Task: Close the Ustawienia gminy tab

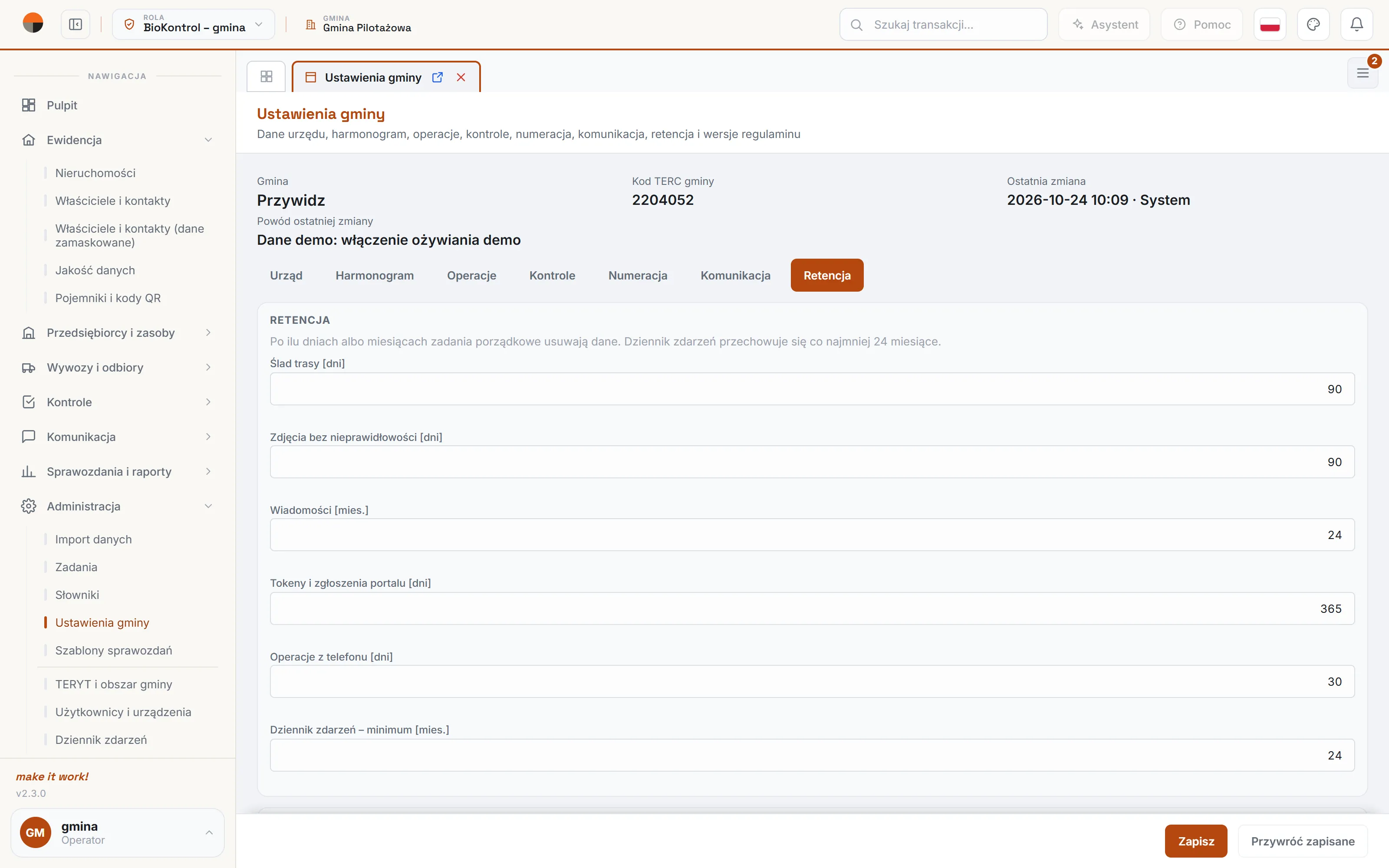Action: (461, 77)
